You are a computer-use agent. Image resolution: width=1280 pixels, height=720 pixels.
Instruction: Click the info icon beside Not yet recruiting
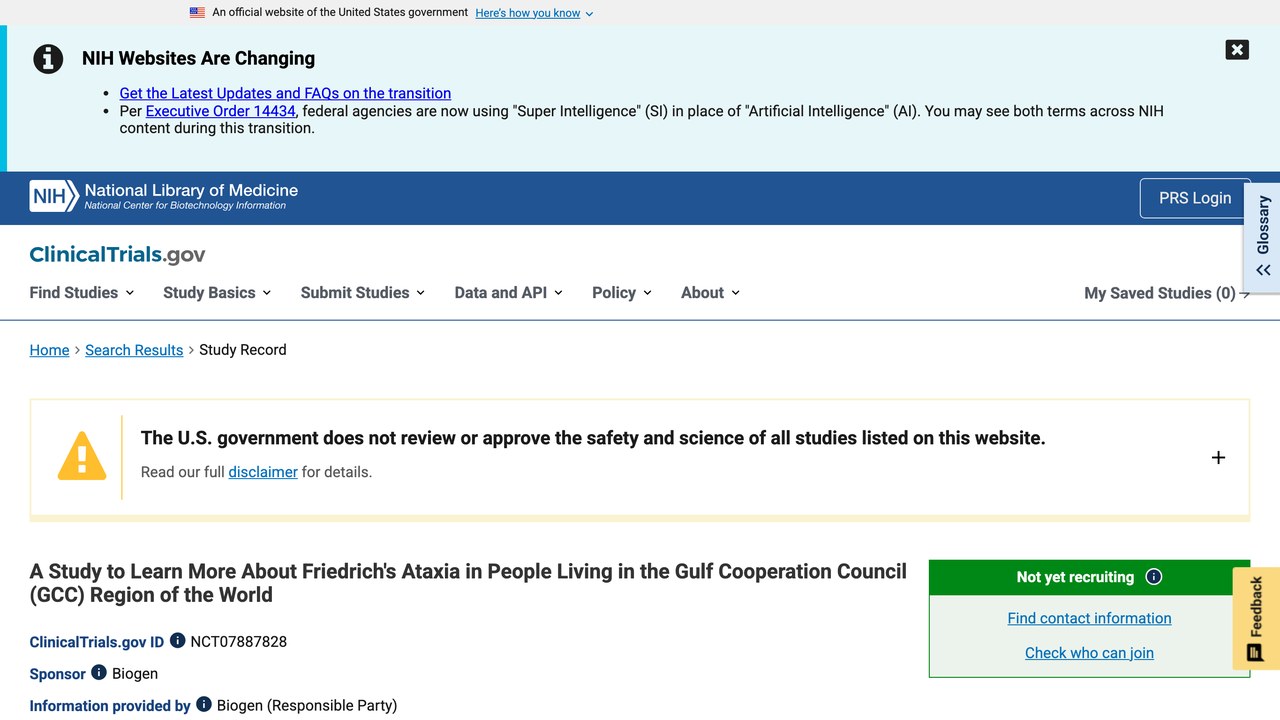coord(1154,577)
